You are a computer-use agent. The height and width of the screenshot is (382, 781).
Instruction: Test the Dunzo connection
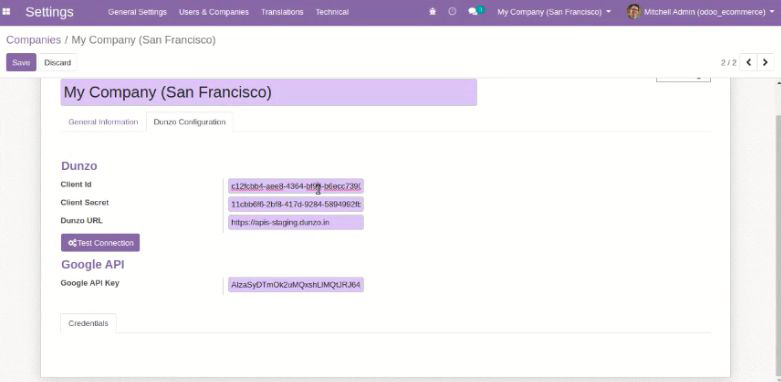click(x=100, y=243)
